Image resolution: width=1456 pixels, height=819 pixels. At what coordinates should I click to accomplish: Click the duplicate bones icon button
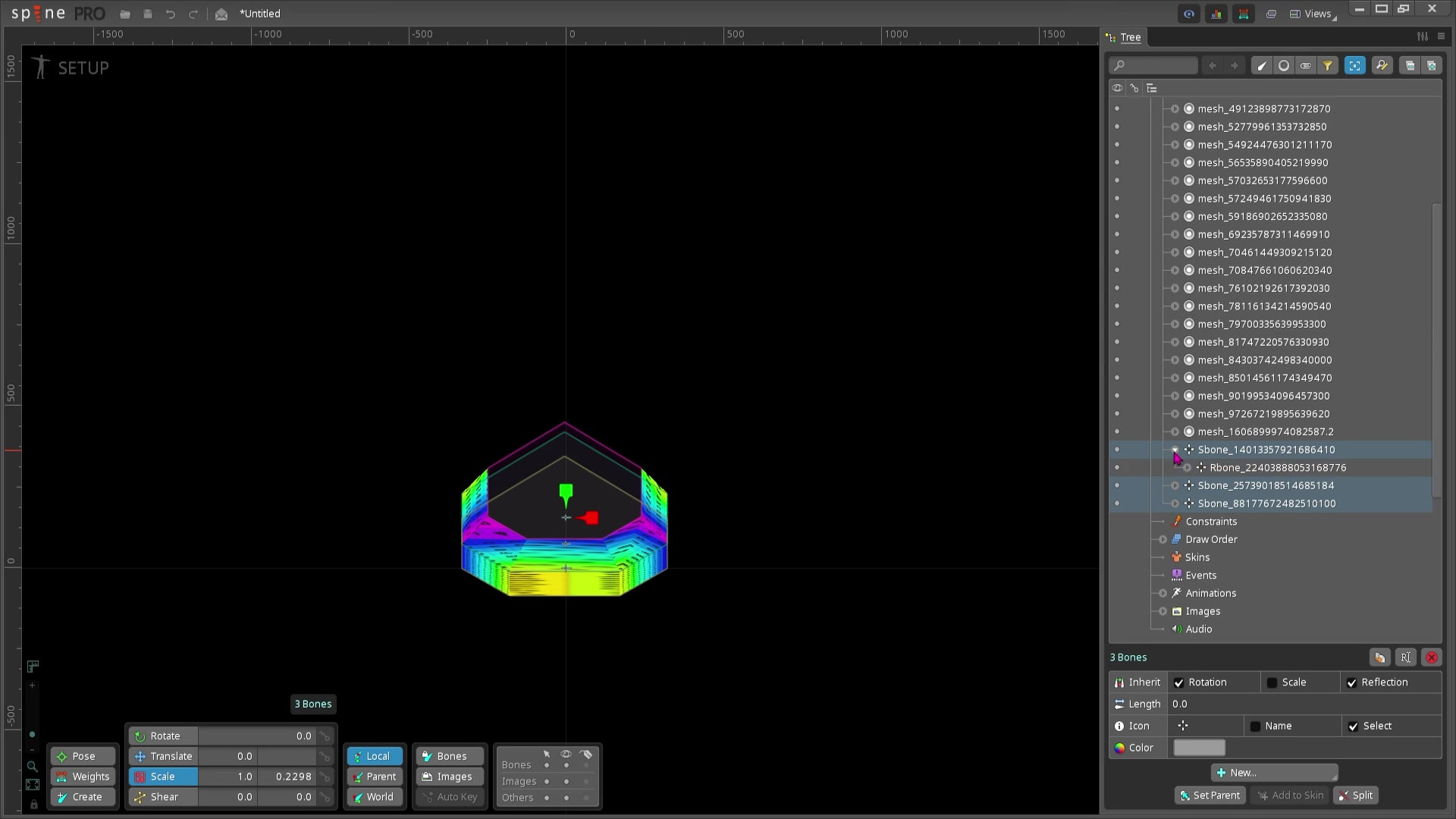[1380, 657]
